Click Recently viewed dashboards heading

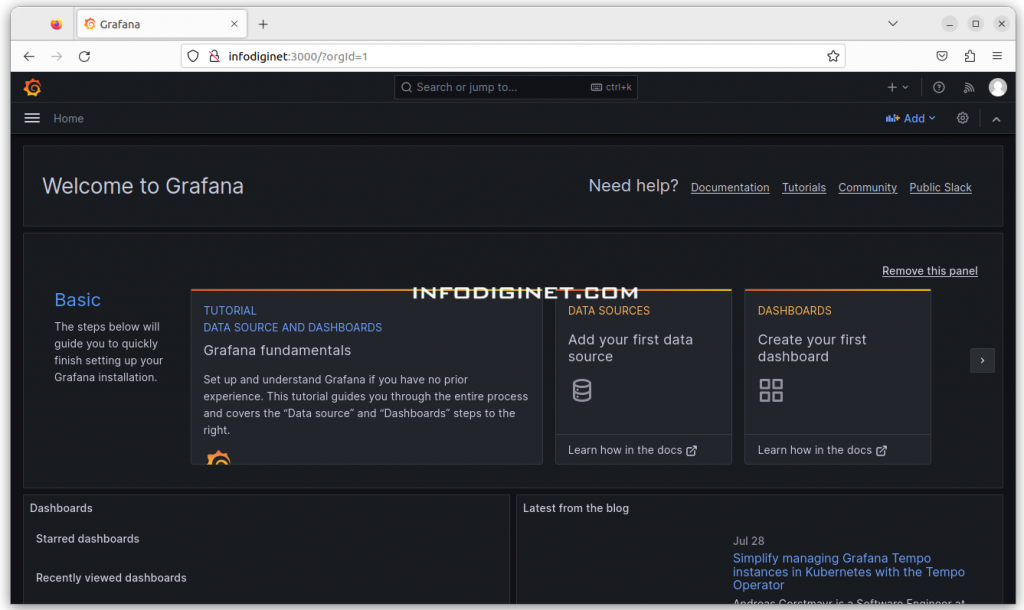click(x=111, y=578)
